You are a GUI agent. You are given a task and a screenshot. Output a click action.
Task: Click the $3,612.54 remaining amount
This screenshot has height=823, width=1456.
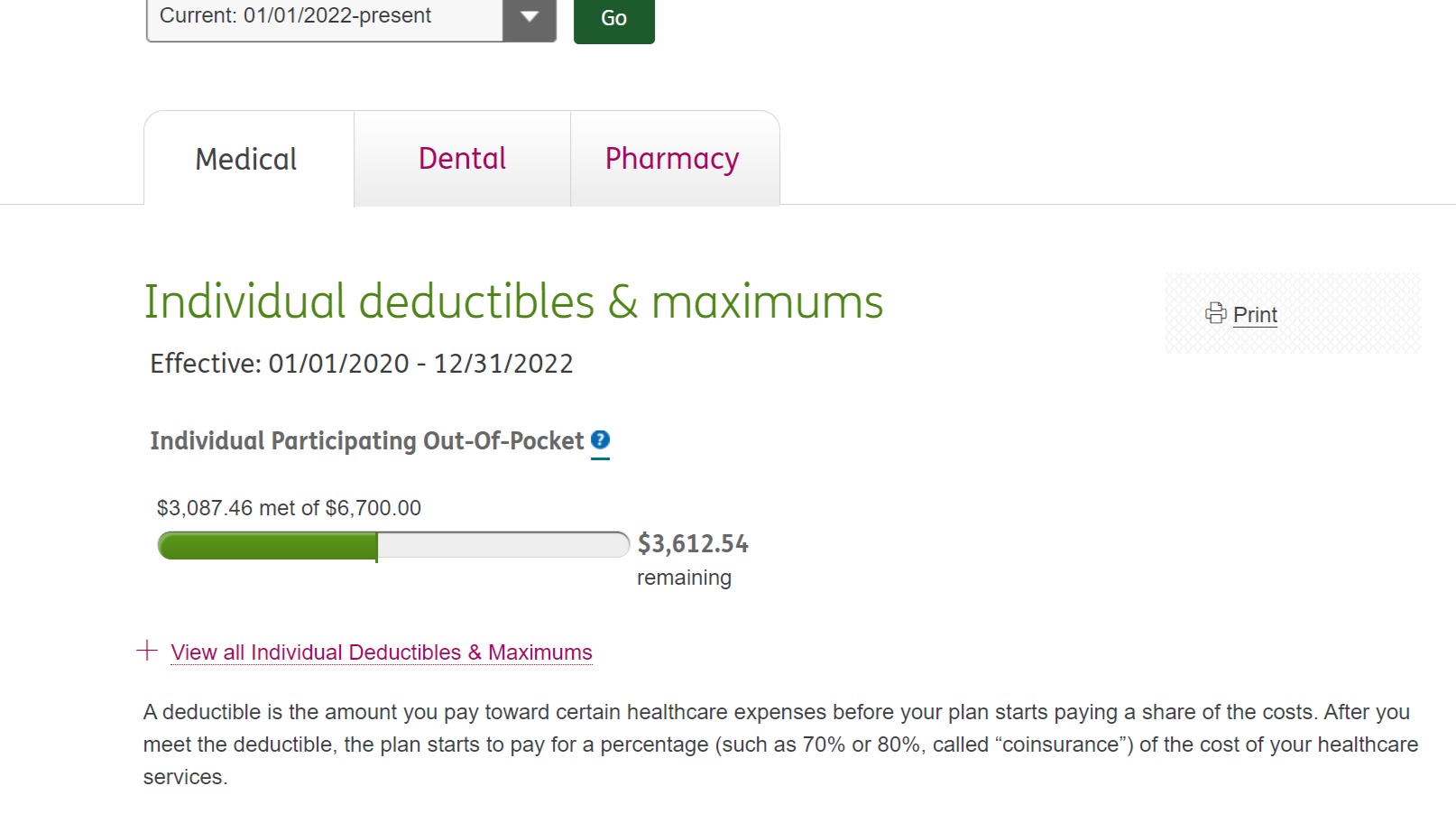[693, 544]
